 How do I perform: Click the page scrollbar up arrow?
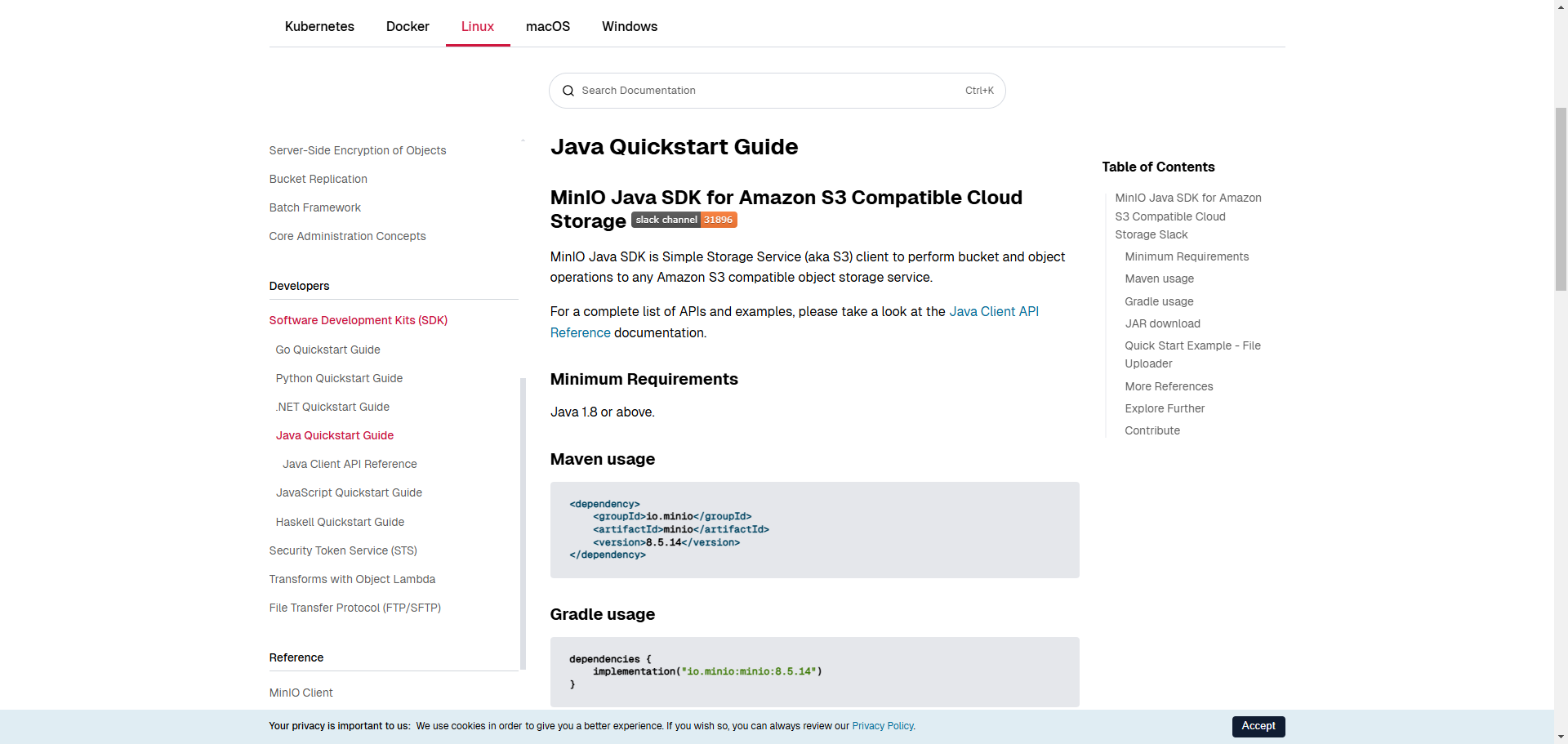tap(1561, 7)
